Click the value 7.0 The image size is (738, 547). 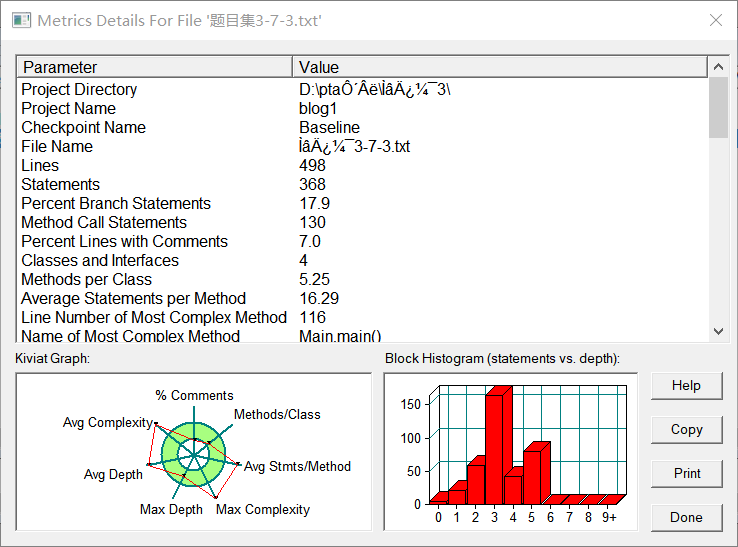[x=310, y=241]
